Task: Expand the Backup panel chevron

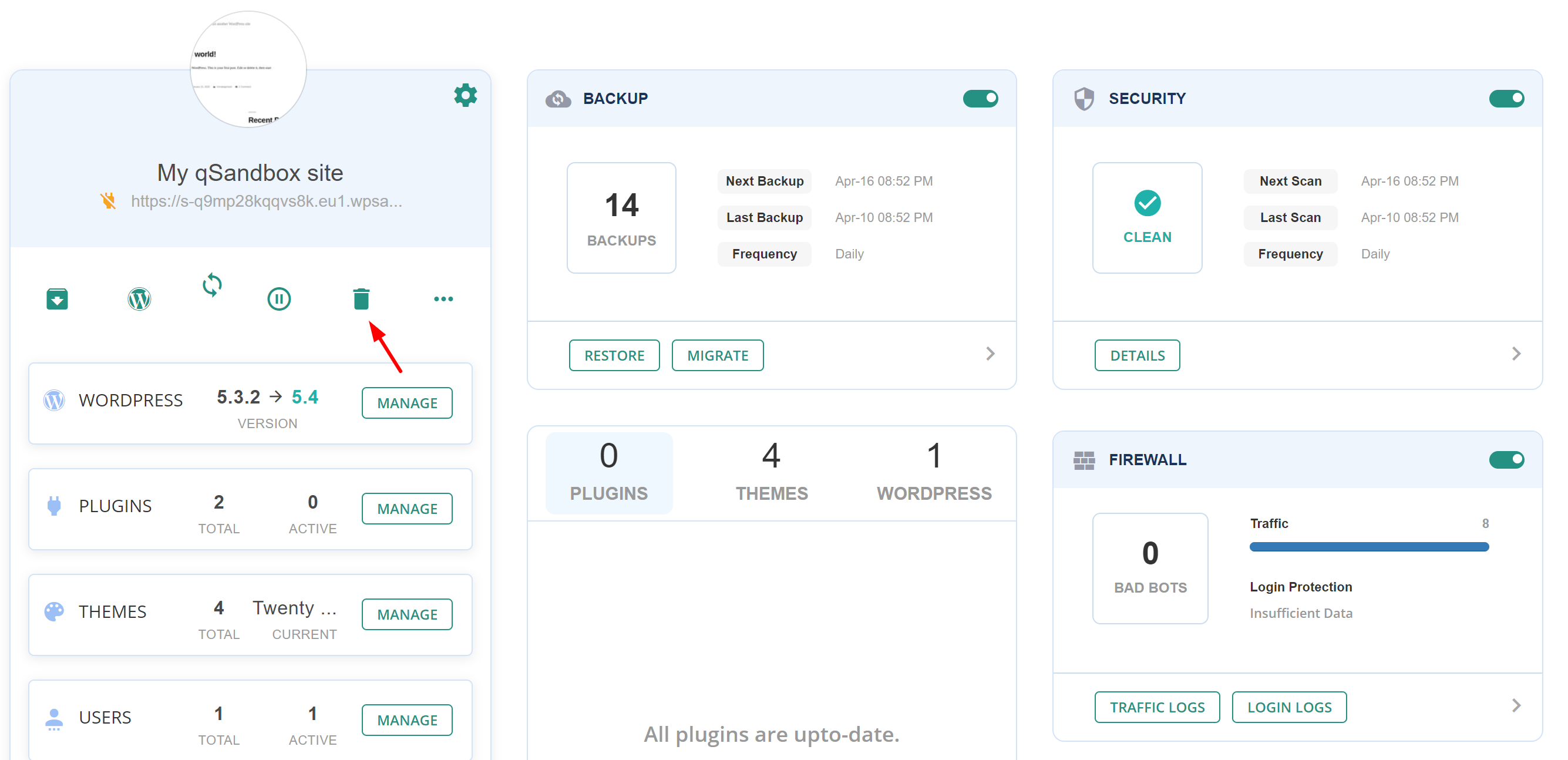Action: [x=990, y=354]
